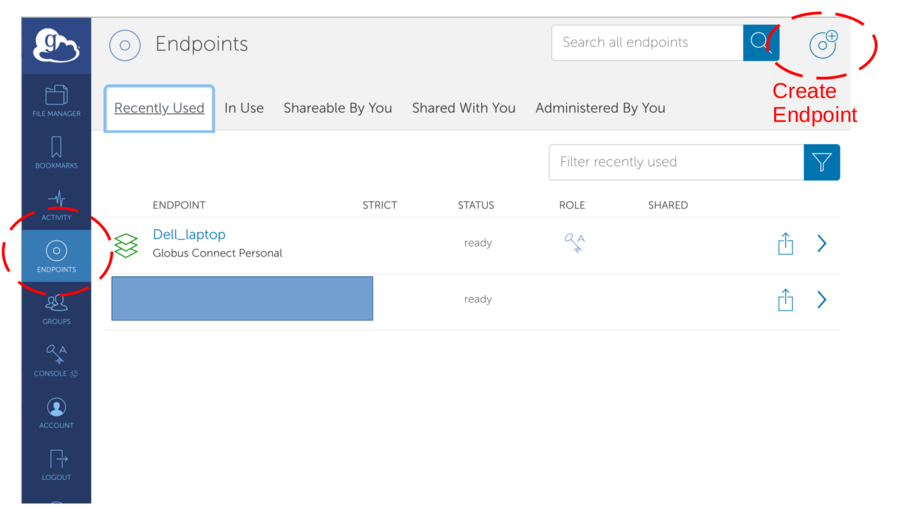This screenshot has width=900, height=509.
Task: Open the Dell_laptop endpoint link
Action: (189, 234)
